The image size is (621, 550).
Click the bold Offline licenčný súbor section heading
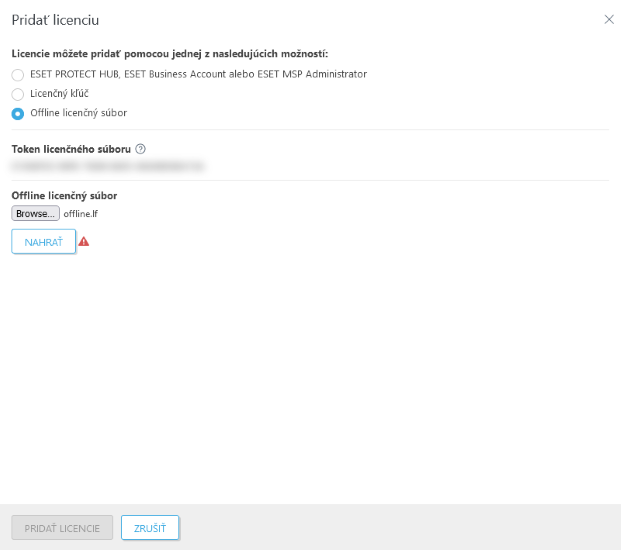pos(64,196)
